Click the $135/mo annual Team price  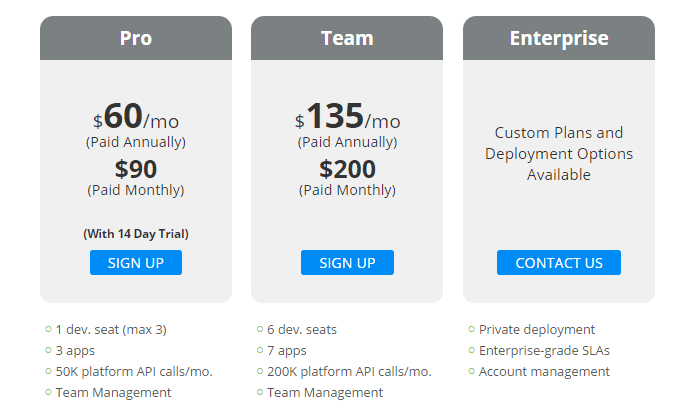[347, 117]
